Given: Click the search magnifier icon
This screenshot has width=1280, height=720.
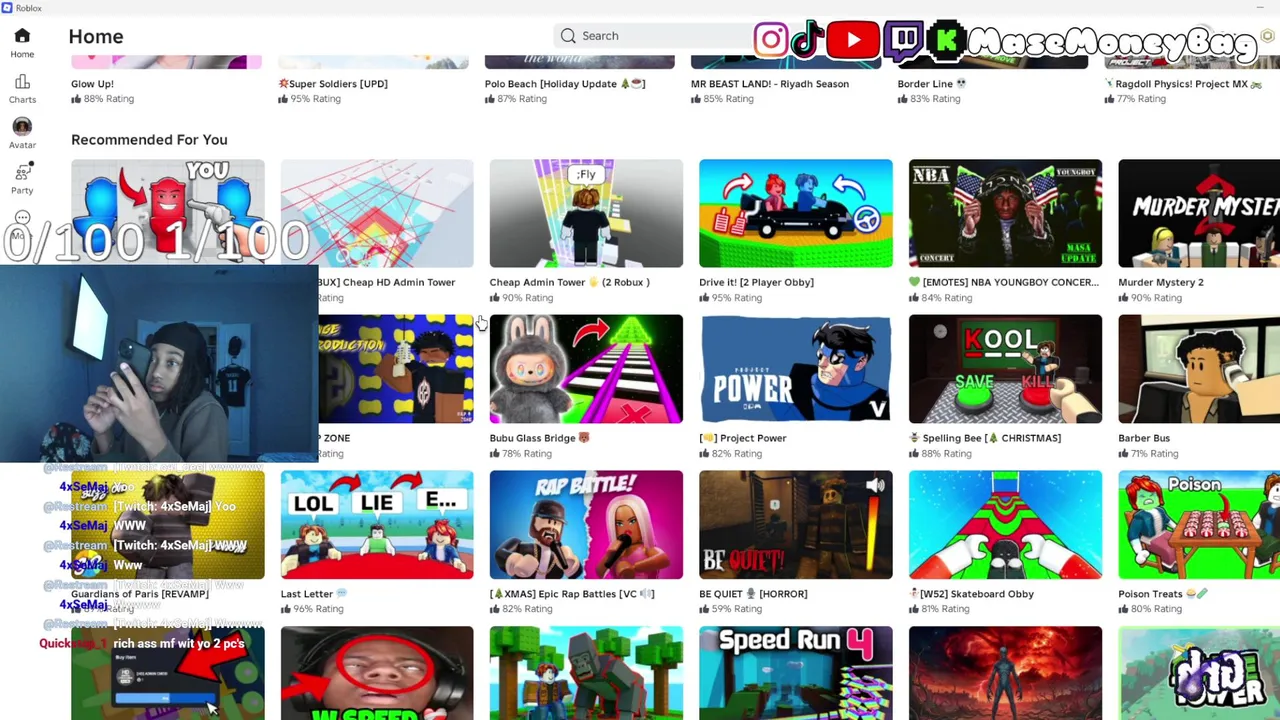Looking at the screenshot, I should [568, 36].
